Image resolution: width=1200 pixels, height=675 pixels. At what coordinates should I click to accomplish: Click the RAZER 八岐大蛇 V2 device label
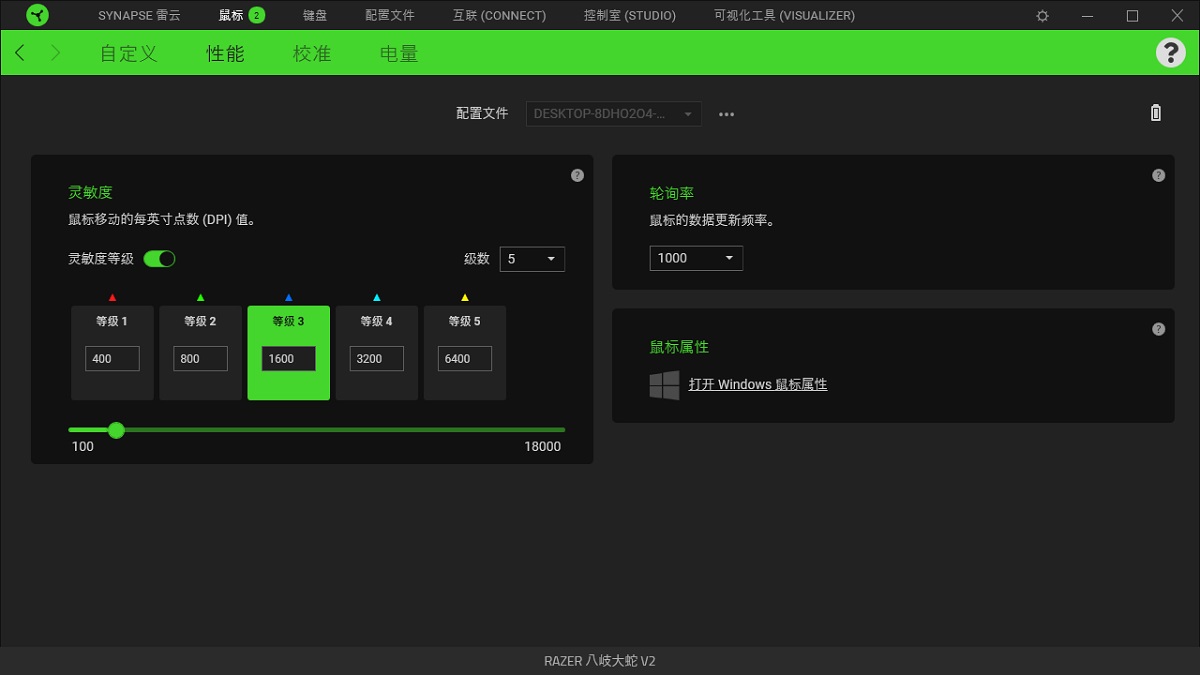coord(600,661)
